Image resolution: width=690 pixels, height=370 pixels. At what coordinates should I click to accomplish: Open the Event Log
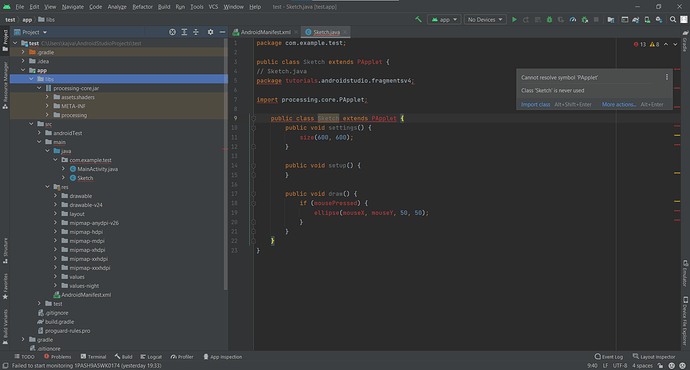[x=609, y=357]
